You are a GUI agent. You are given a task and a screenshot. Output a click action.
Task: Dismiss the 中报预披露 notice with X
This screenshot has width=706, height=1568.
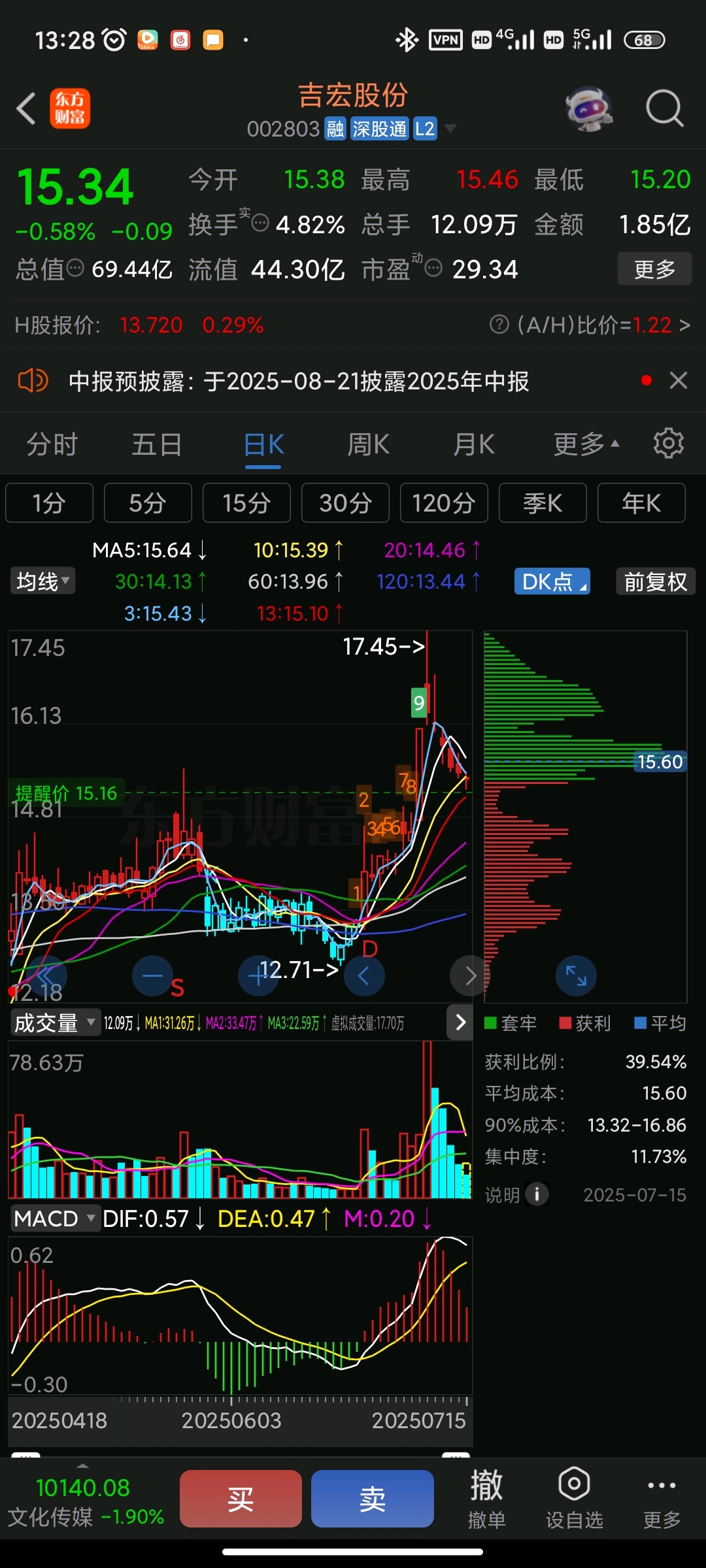coord(679,380)
